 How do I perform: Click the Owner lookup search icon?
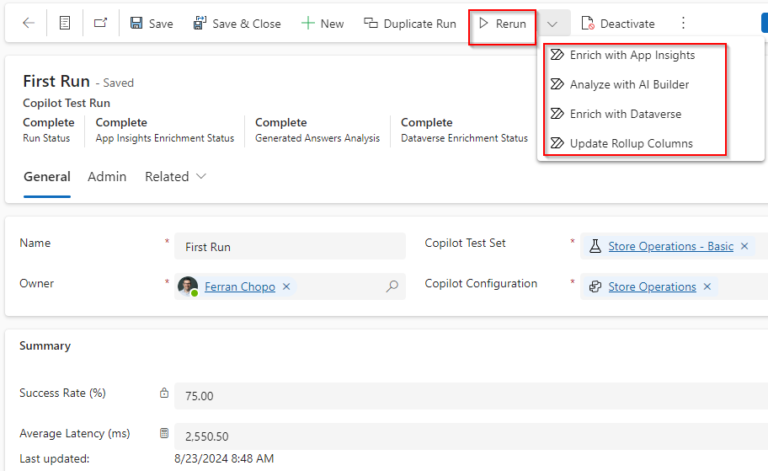[392, 286]
